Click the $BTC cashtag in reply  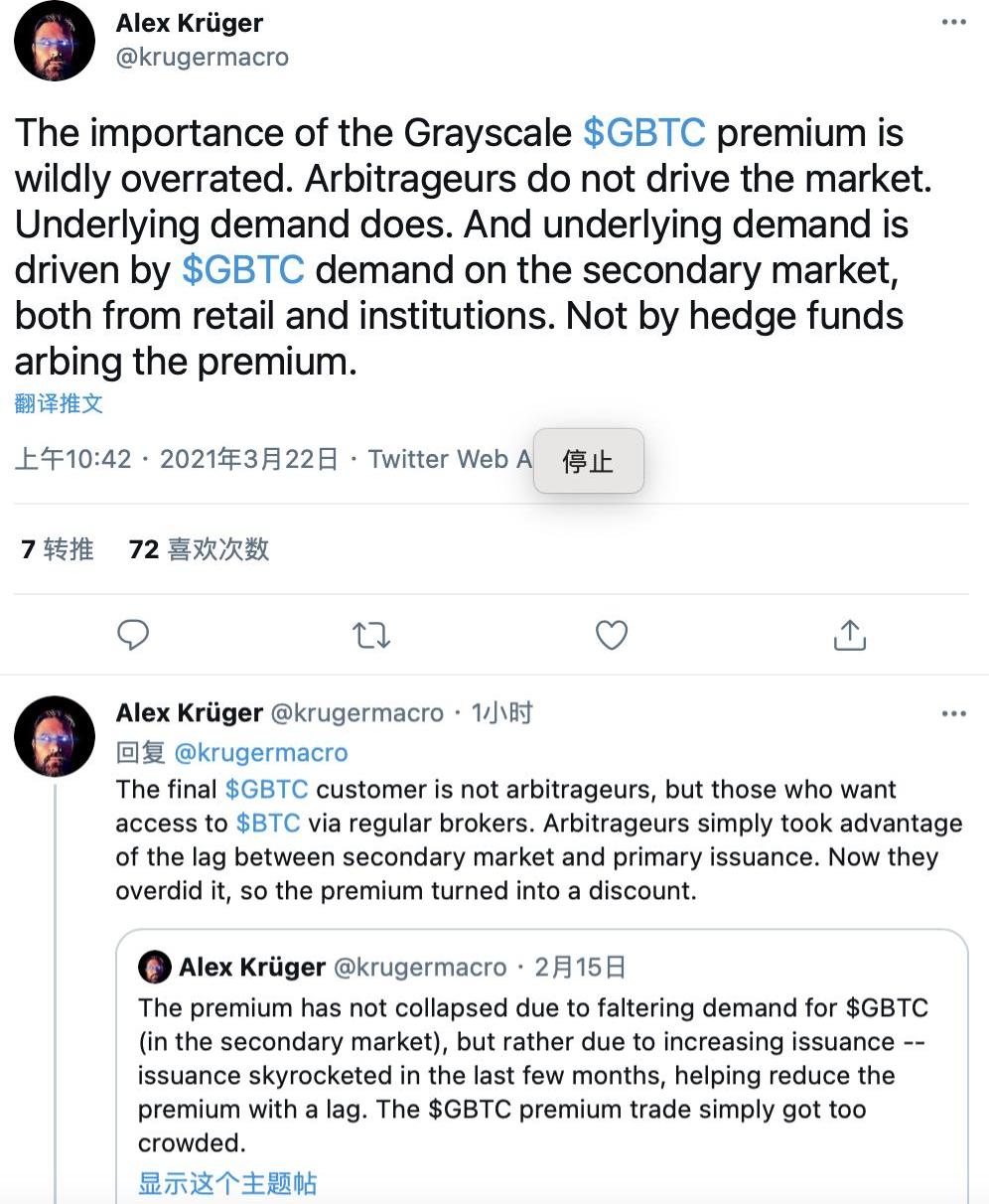click(268, 824)
